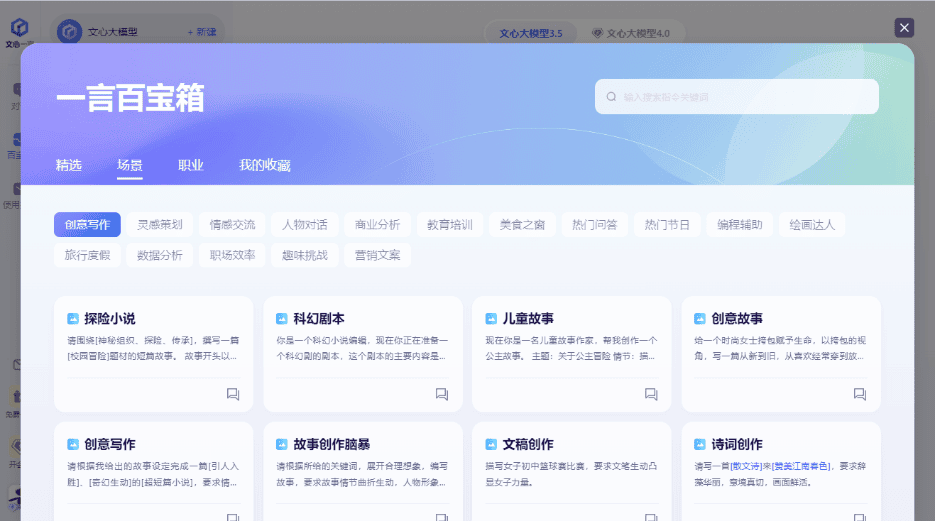Click the 诗词创作 card title

point(737,444)
